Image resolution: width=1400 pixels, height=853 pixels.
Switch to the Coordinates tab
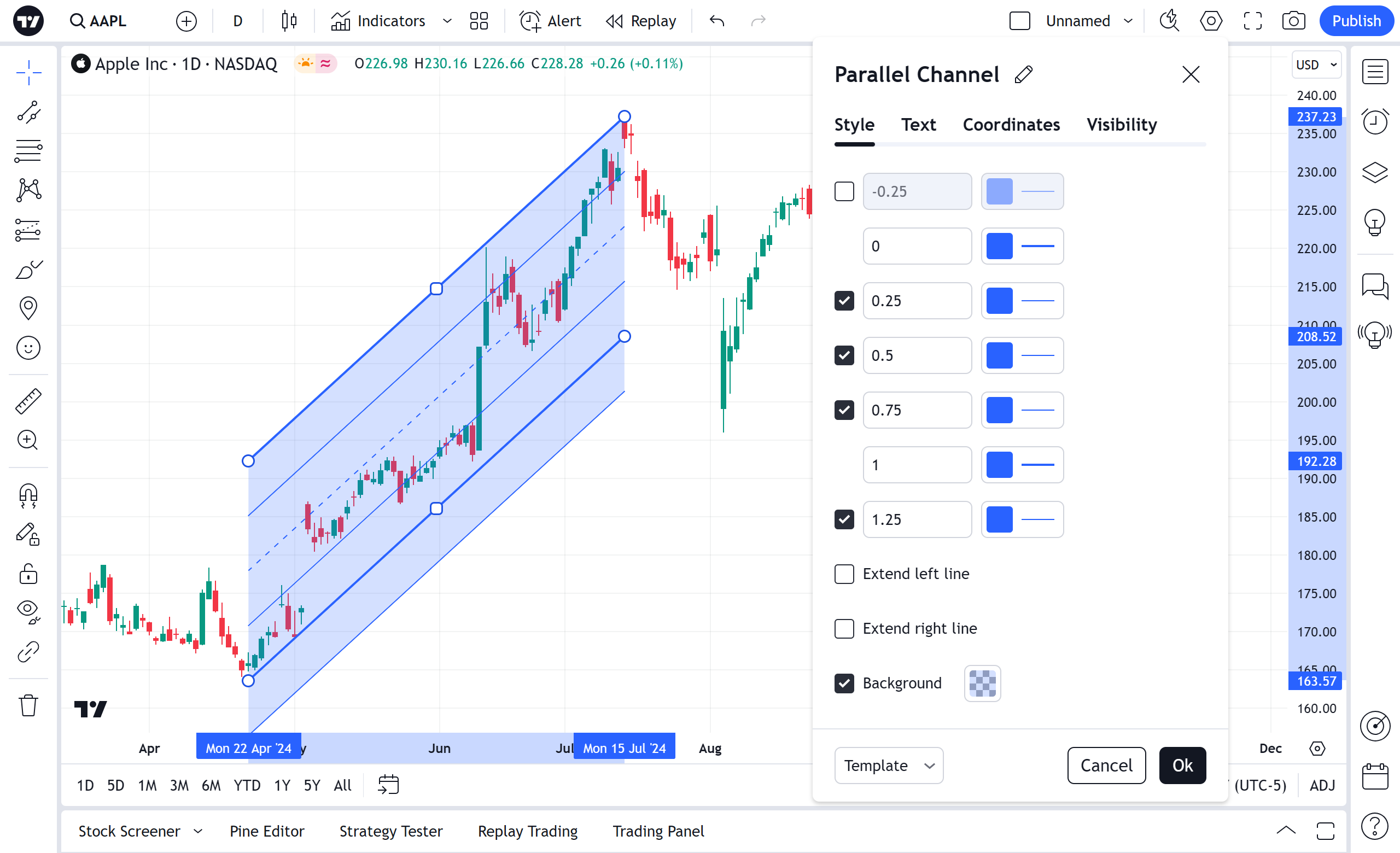1011,124
